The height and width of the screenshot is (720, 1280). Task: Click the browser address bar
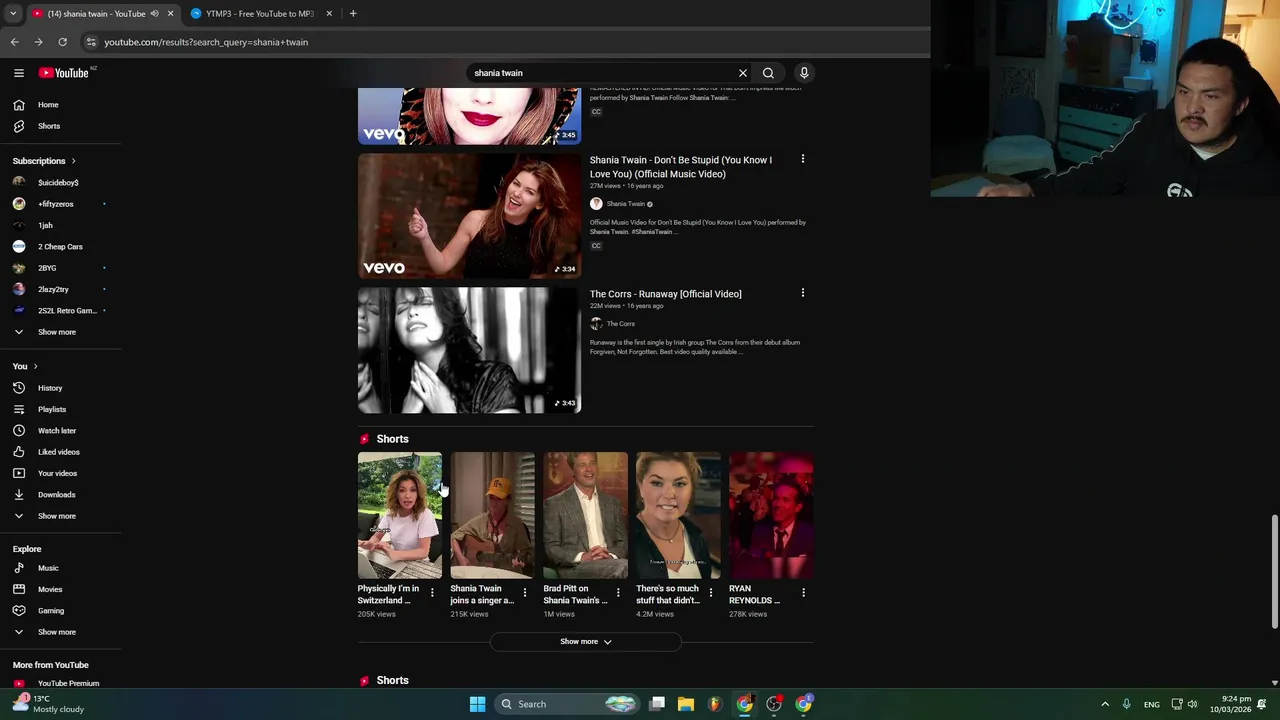[500, 42]
